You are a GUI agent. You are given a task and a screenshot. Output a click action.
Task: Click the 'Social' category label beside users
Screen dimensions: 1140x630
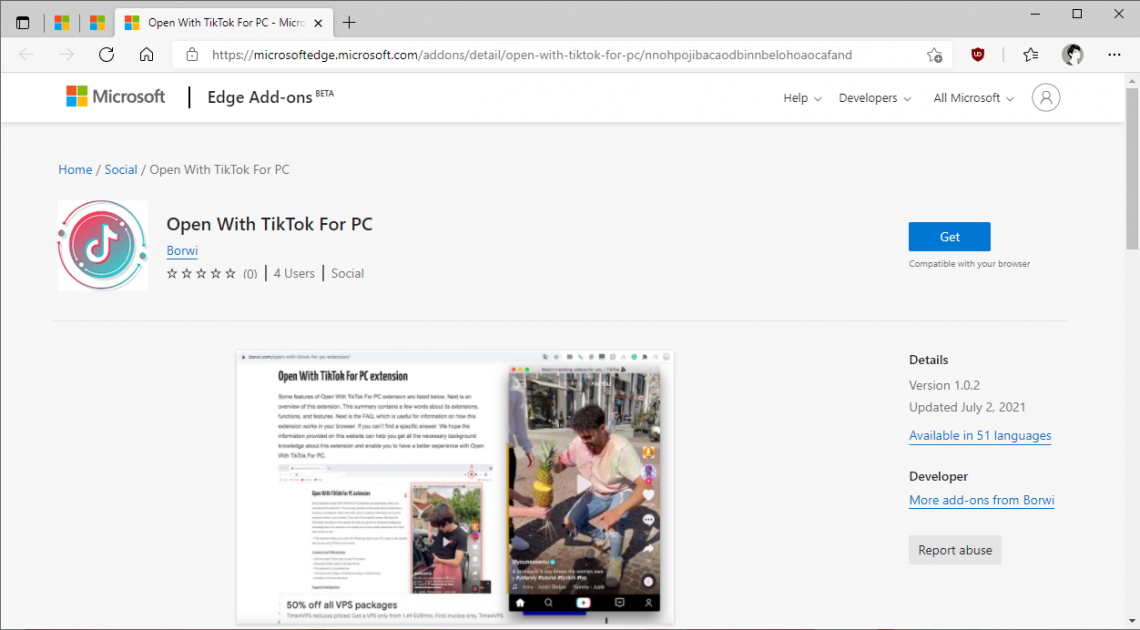click(348, 273)
